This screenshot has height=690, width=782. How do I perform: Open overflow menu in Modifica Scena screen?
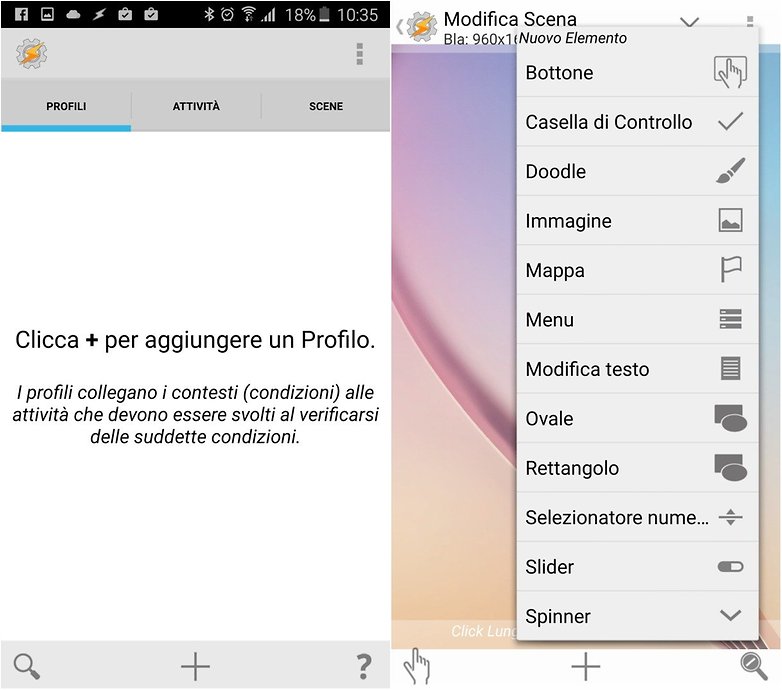coord(750,21)
